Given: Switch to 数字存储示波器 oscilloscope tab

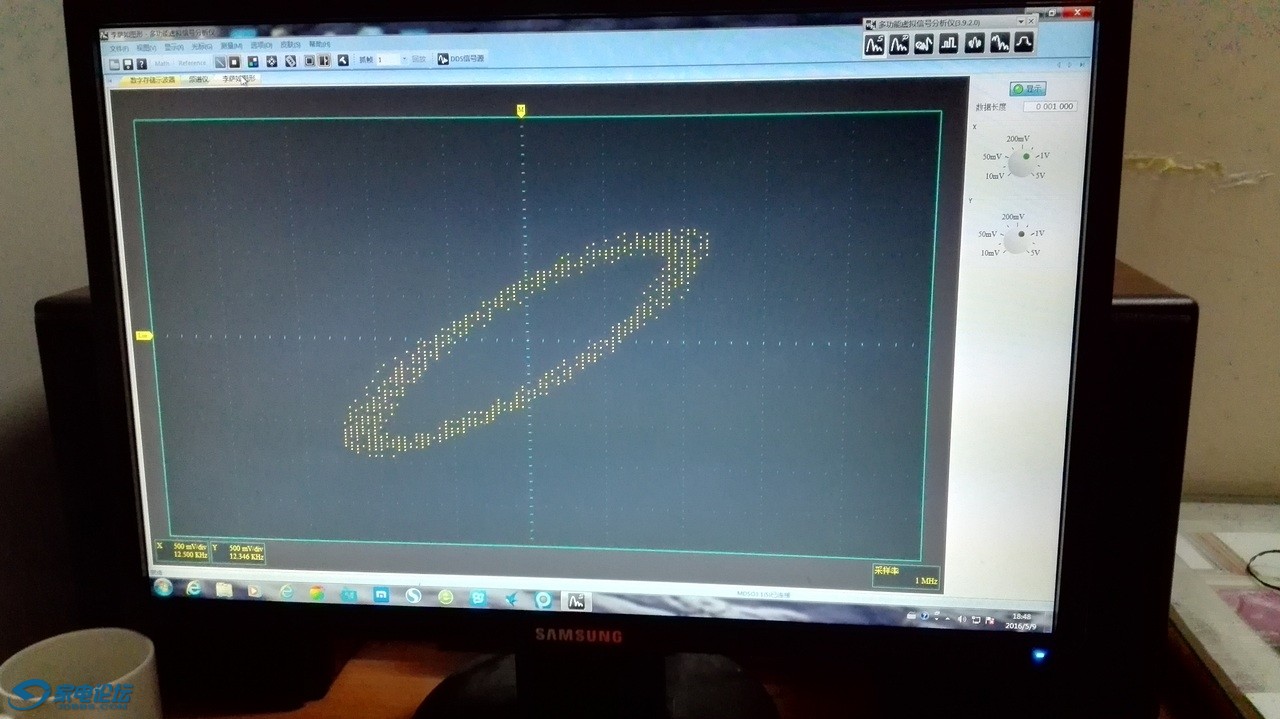Looking at the screenshot, I should [152, 80].
